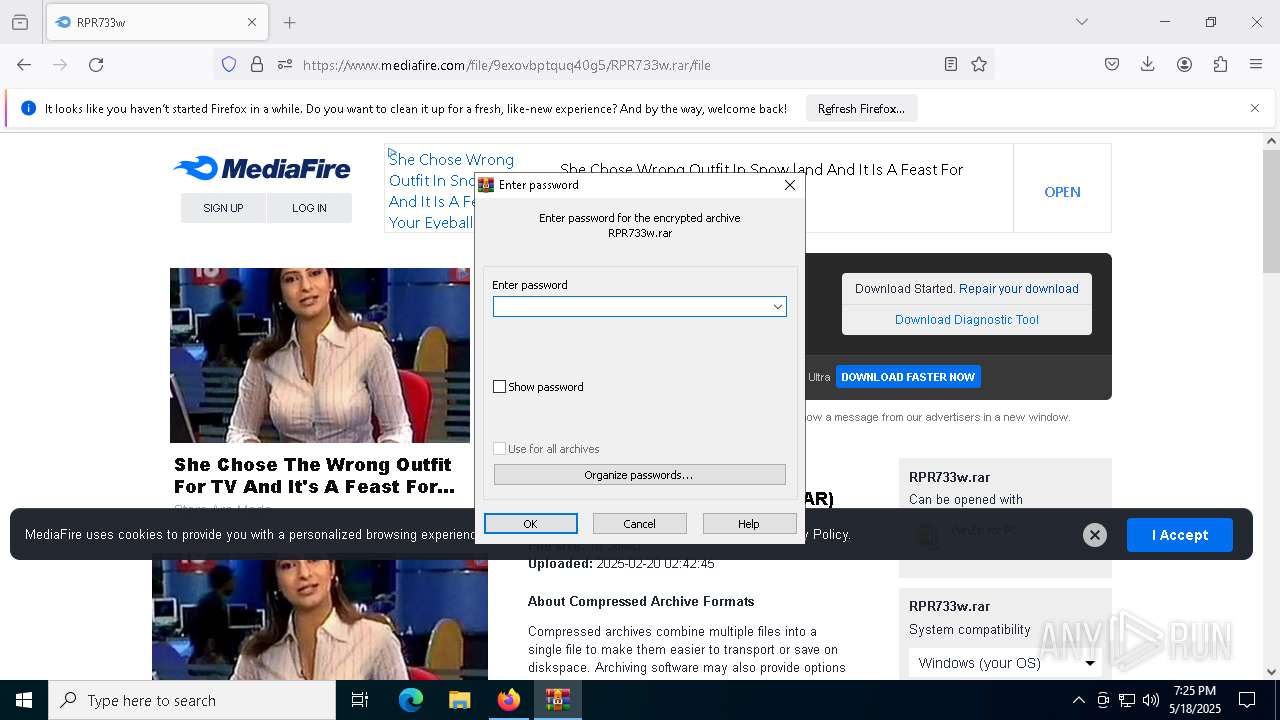Open the Firefox downloads panel
The image size is (1280, 720).
click(1148, 64)
